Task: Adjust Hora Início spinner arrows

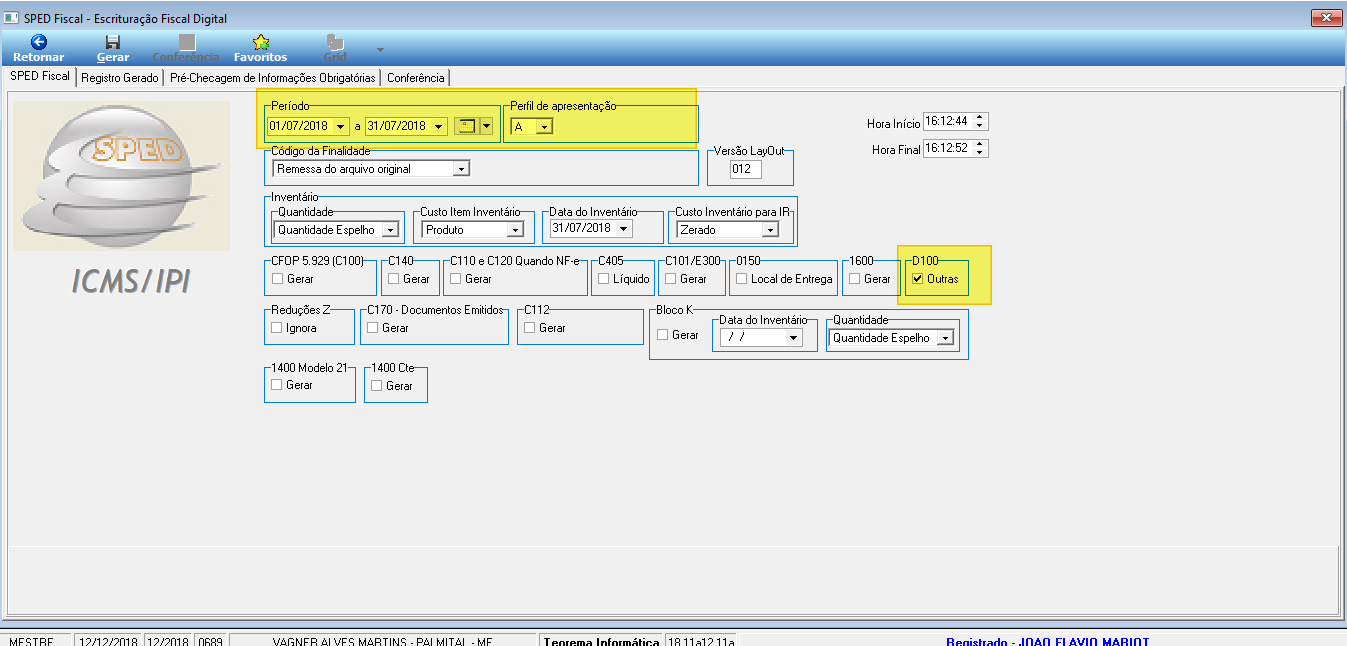Action: click(x=980, y=122)
